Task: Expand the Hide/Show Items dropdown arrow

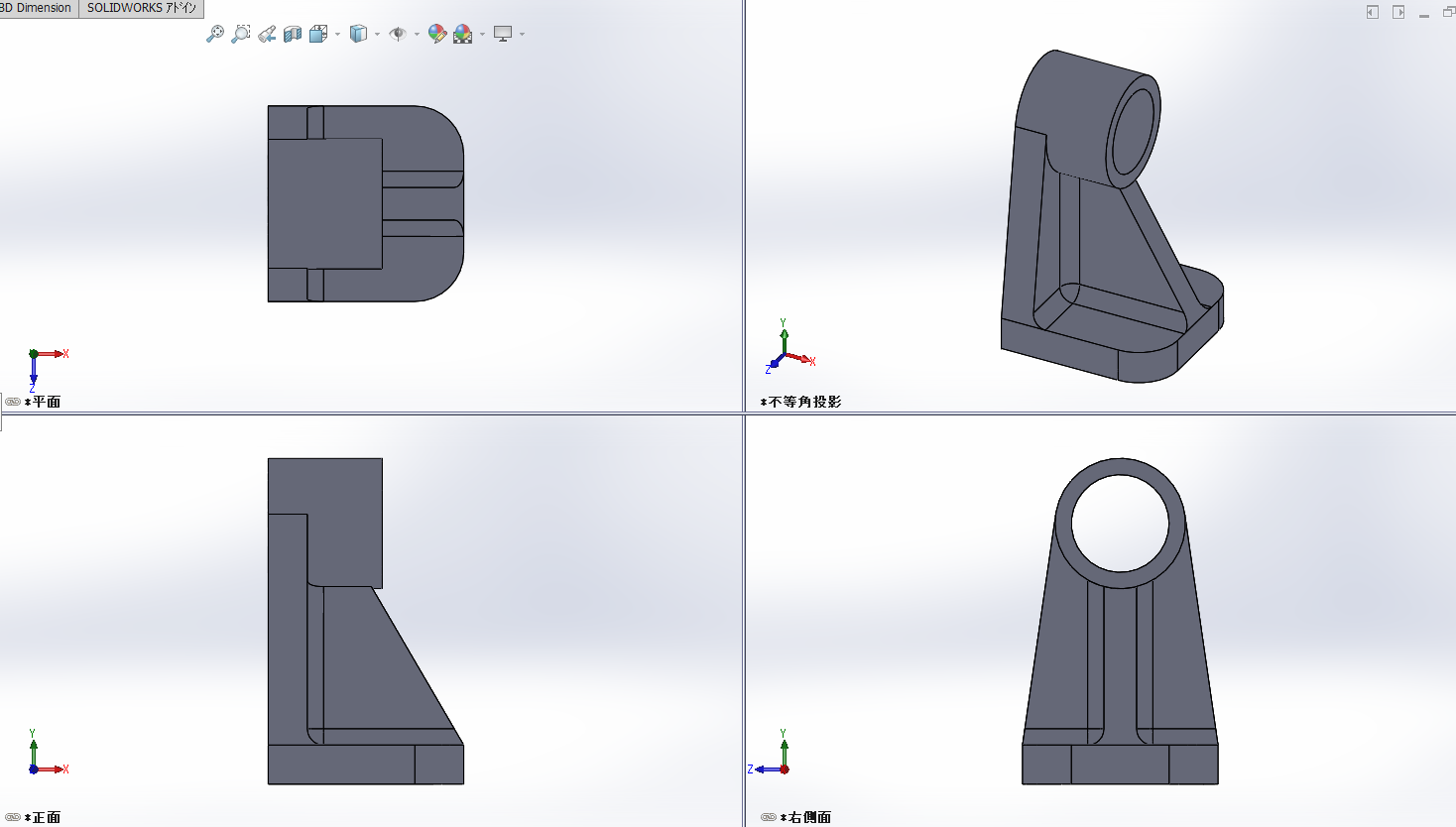Action: 417,35
